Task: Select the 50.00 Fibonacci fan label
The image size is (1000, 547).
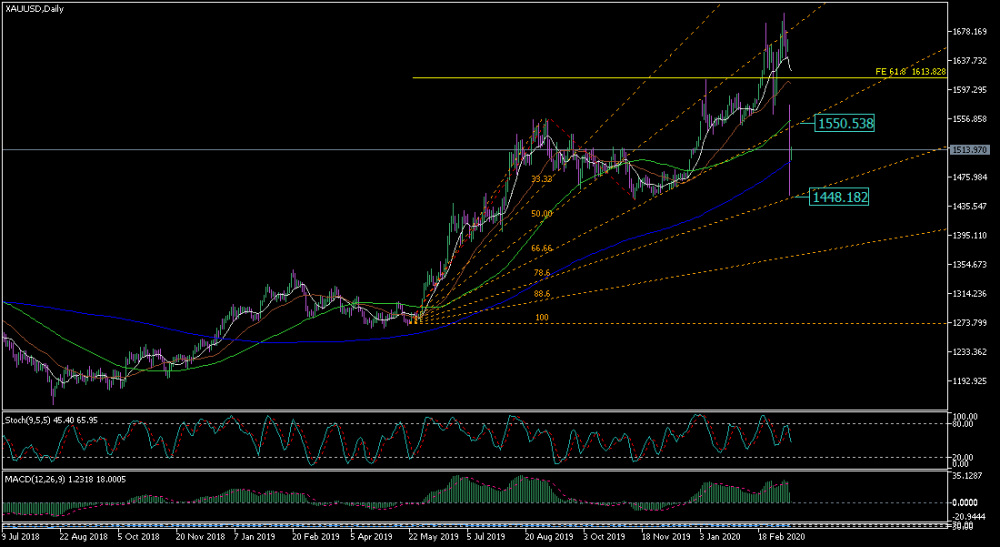Action: [x=541, y=214]
